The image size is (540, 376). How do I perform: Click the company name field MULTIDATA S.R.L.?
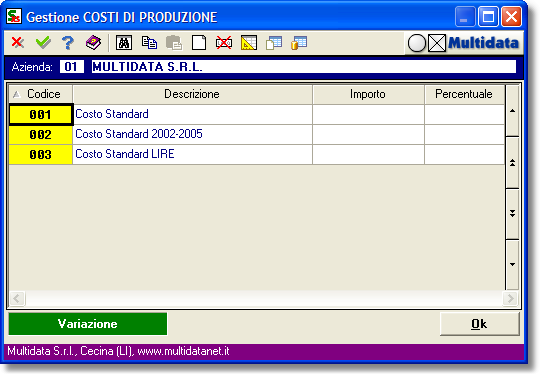click(304, 66)
